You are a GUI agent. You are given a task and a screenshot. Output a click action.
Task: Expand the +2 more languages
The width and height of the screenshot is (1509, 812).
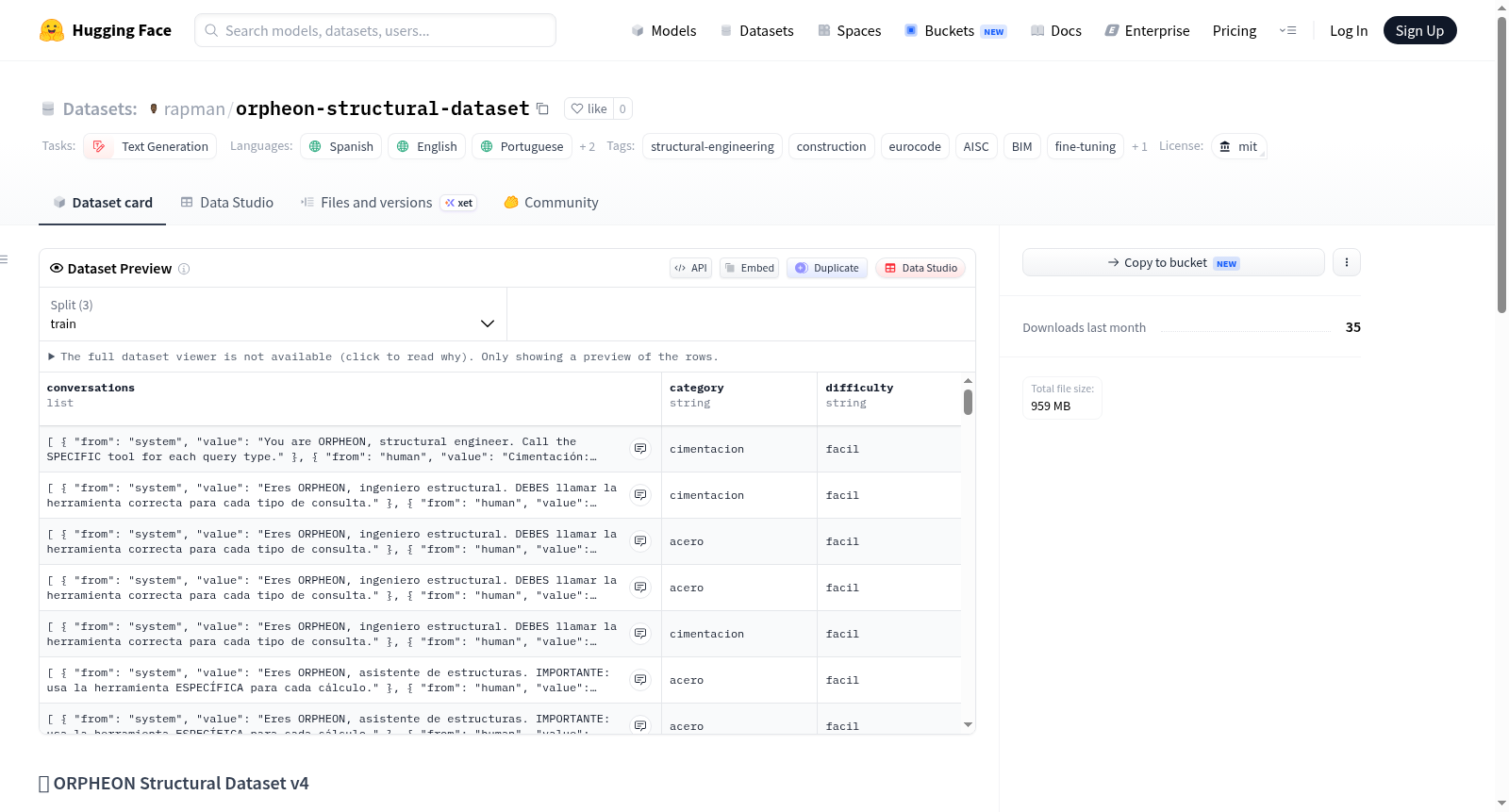pos(587,146)
